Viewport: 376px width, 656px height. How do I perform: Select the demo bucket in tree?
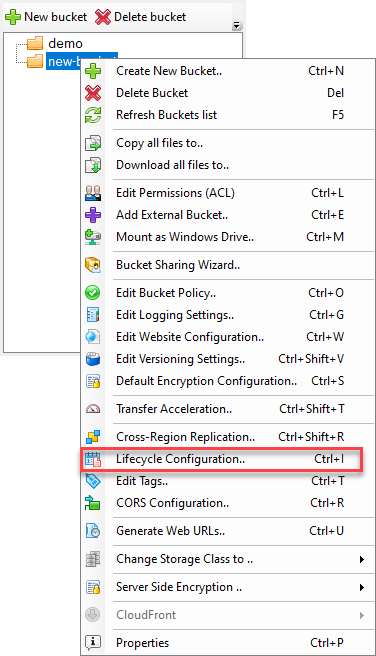point(65,43)
